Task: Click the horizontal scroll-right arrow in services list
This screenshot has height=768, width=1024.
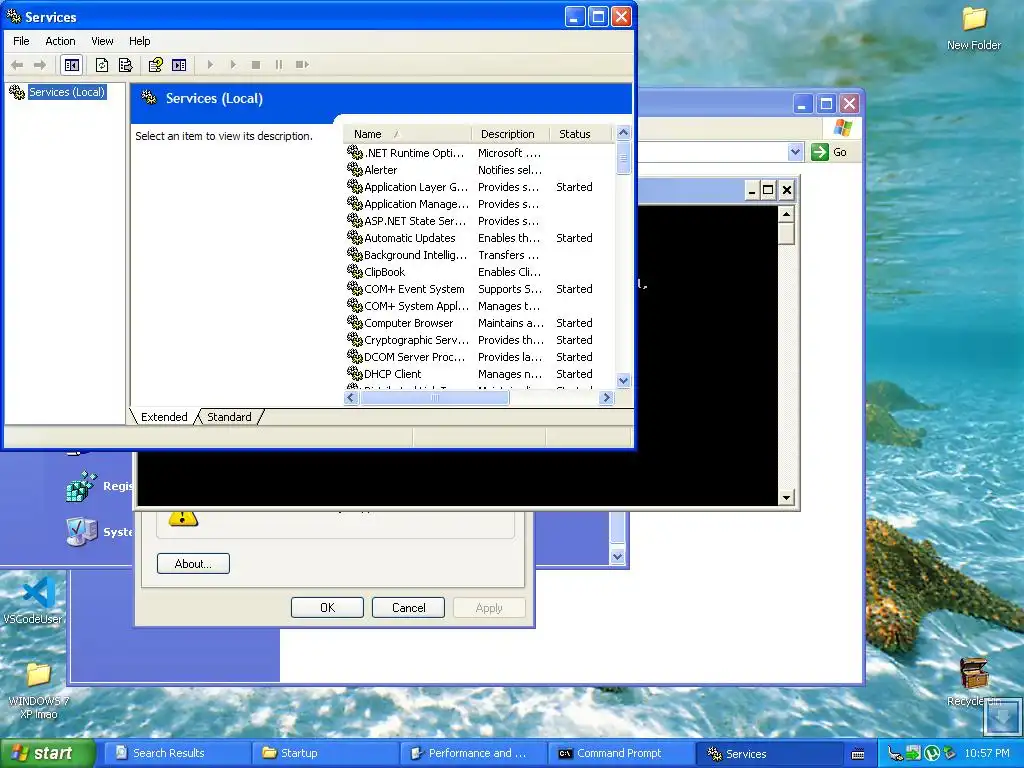Action: click(607, 397)
